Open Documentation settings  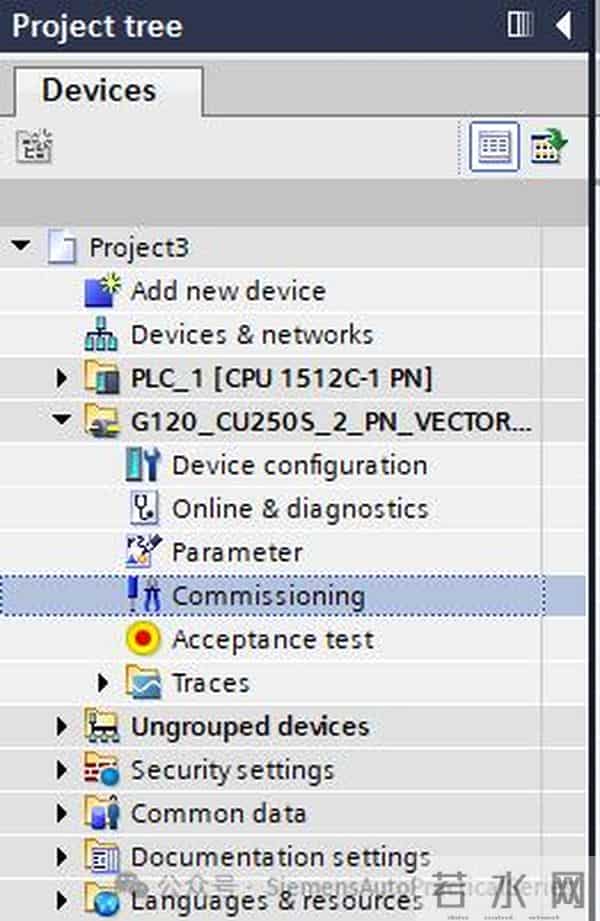pyautogui.click(x=280, y=857)
